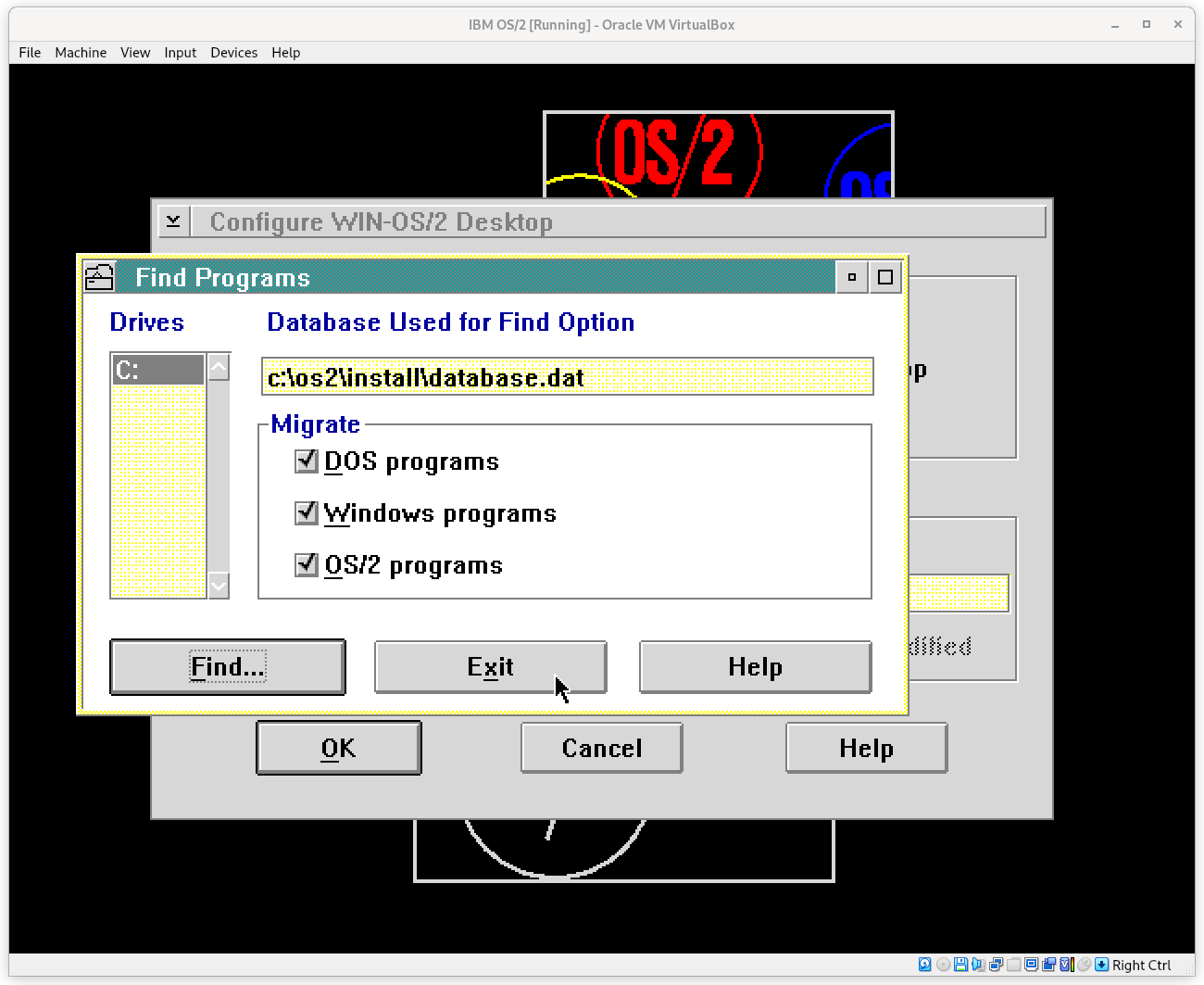Click the Drives list scroll-down arrow
Viewport: 1204px width, 985px height.
(219, 585)
